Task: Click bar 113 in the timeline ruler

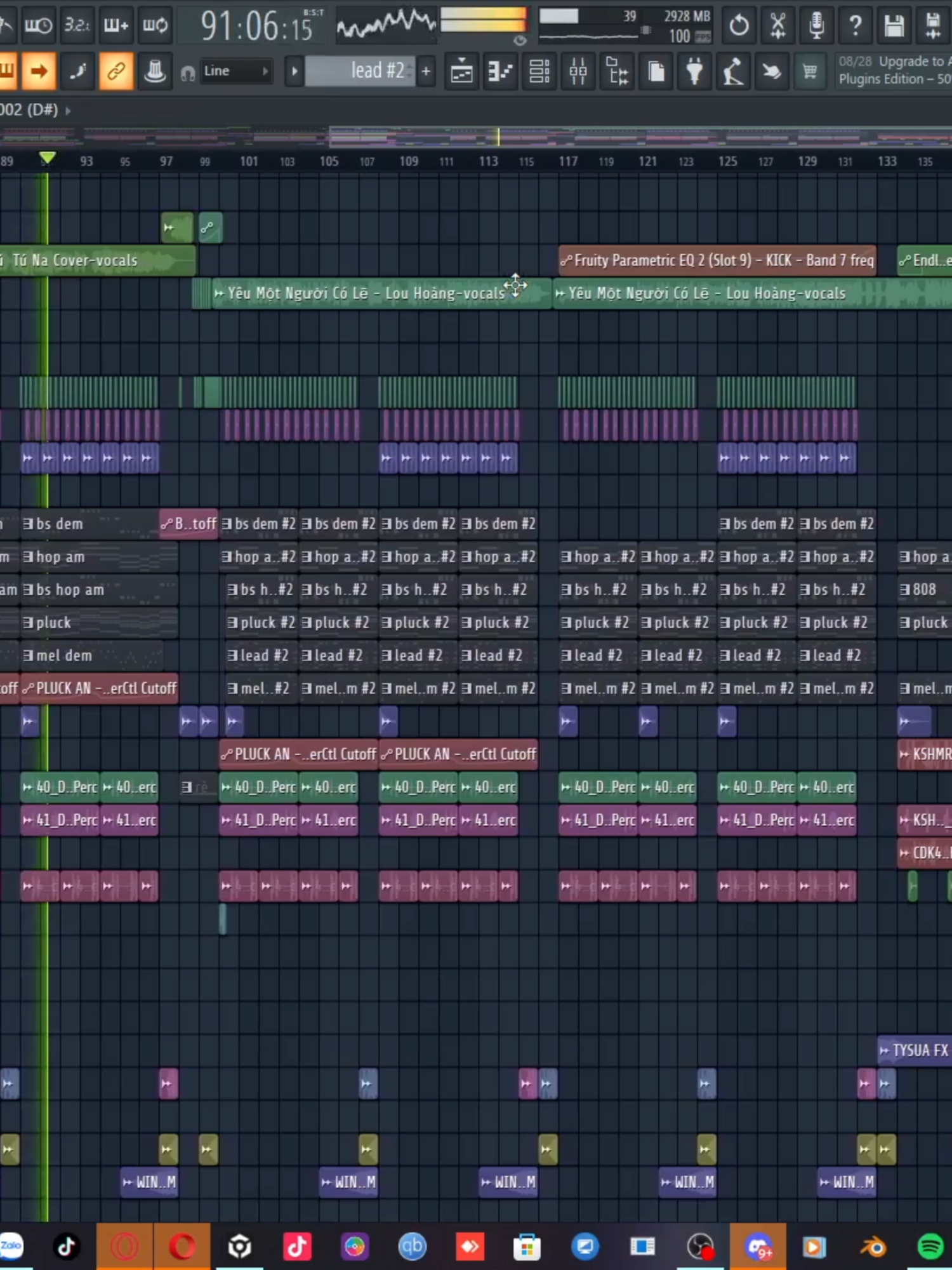Action: pyautogui.click(x=488, y=161)
